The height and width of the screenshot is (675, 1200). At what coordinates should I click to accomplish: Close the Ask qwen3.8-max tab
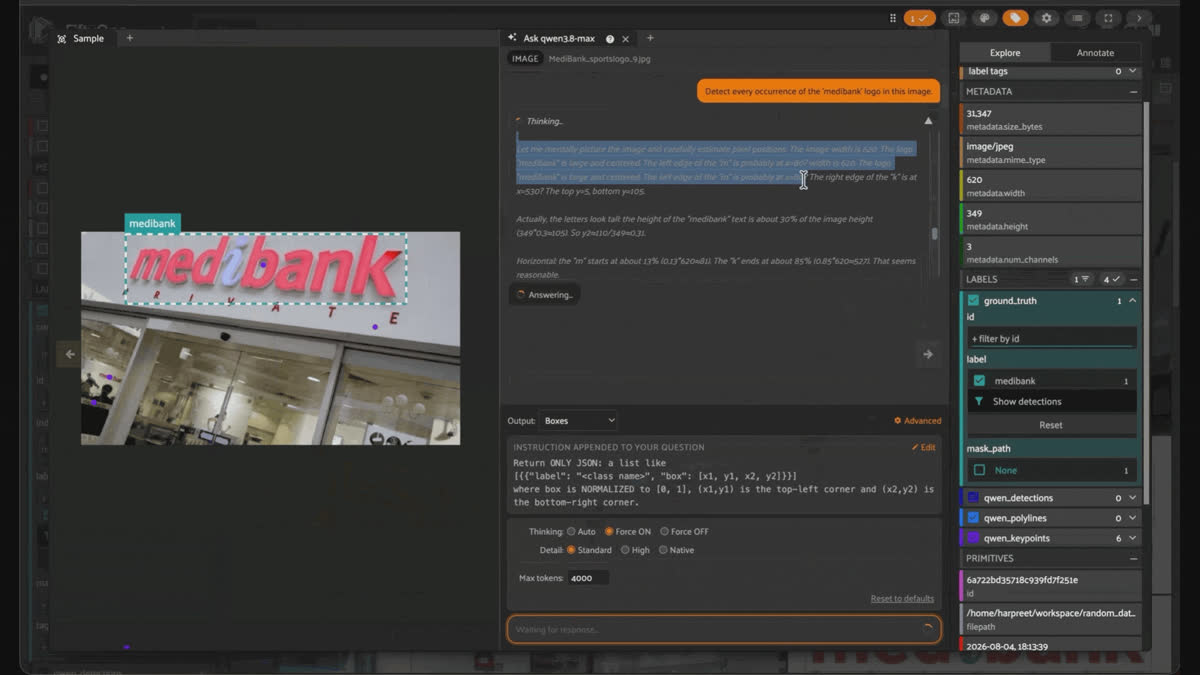(626, 39)
